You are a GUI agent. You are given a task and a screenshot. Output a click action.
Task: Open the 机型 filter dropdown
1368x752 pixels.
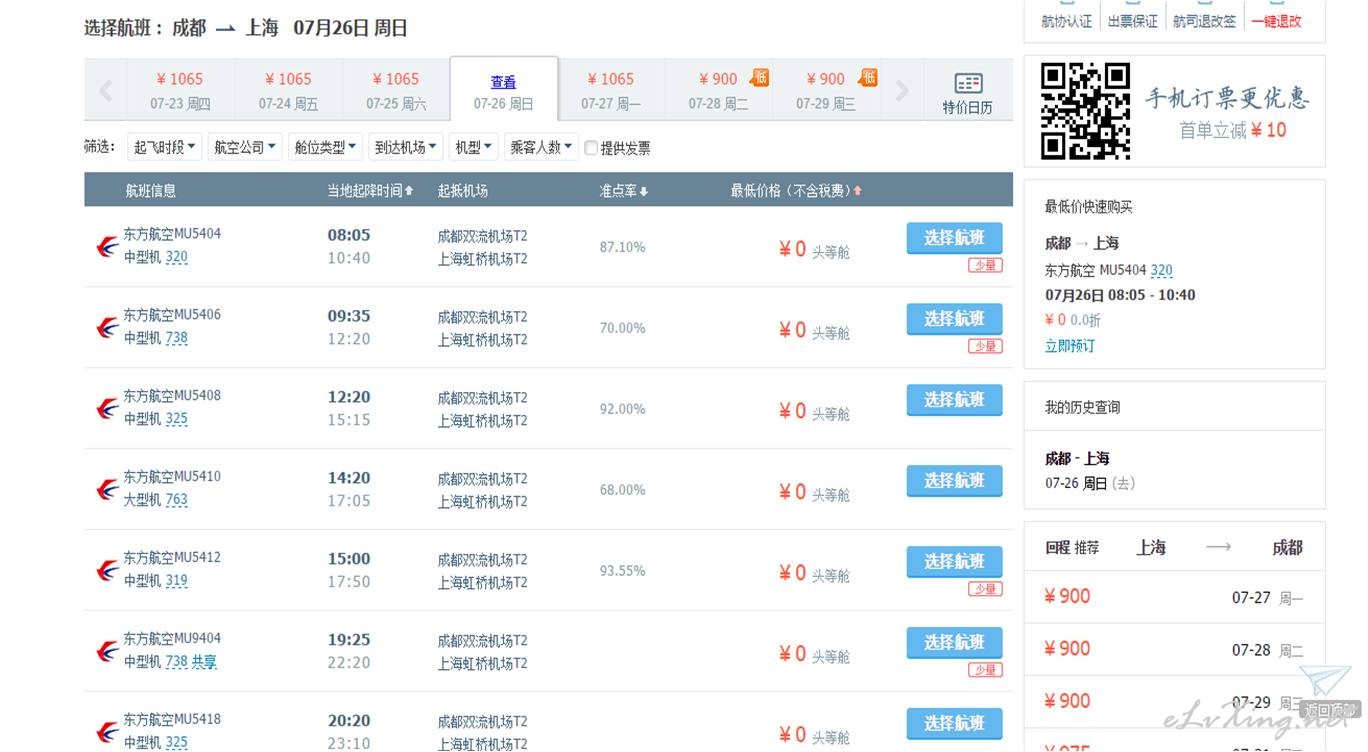473,147
